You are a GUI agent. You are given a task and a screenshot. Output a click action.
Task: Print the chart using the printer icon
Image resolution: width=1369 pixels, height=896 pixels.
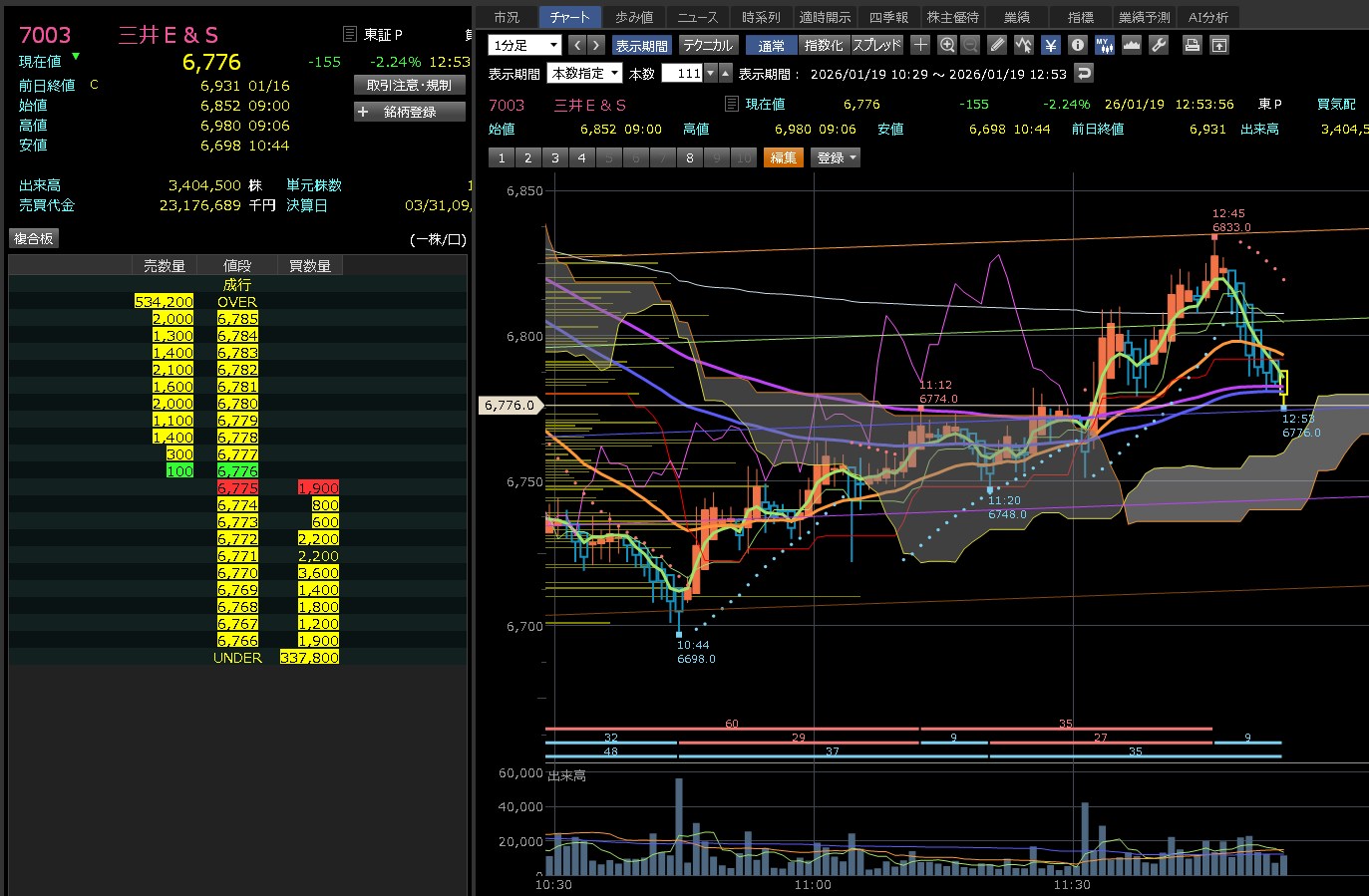pos(1192,45)
